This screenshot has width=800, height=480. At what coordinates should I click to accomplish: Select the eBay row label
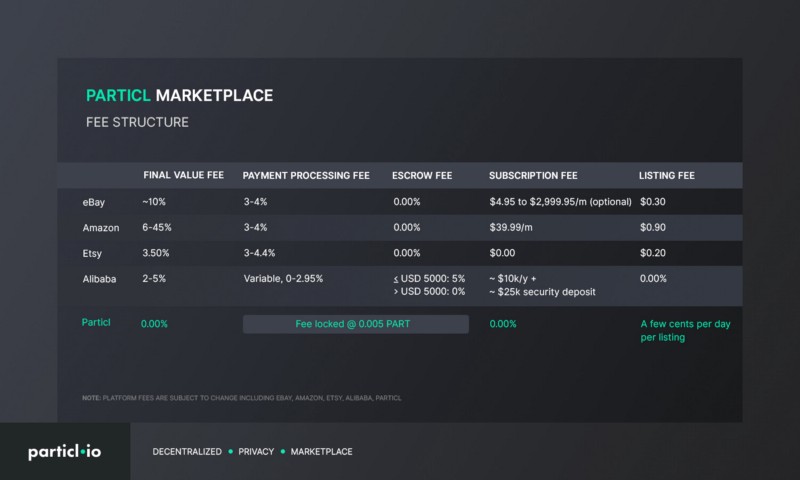coord(94,202)
